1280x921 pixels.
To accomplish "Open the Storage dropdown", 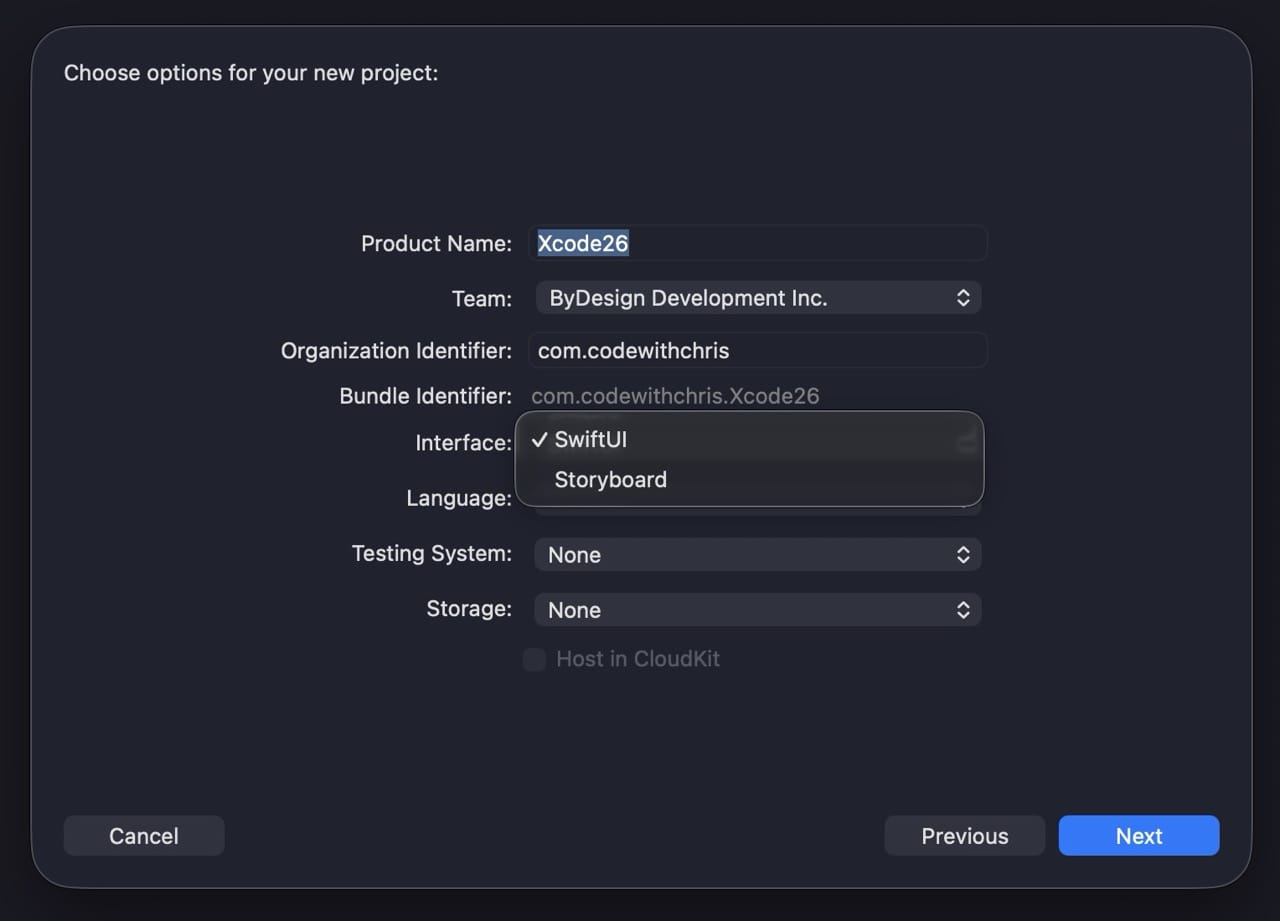I will (x=757, y=610).
